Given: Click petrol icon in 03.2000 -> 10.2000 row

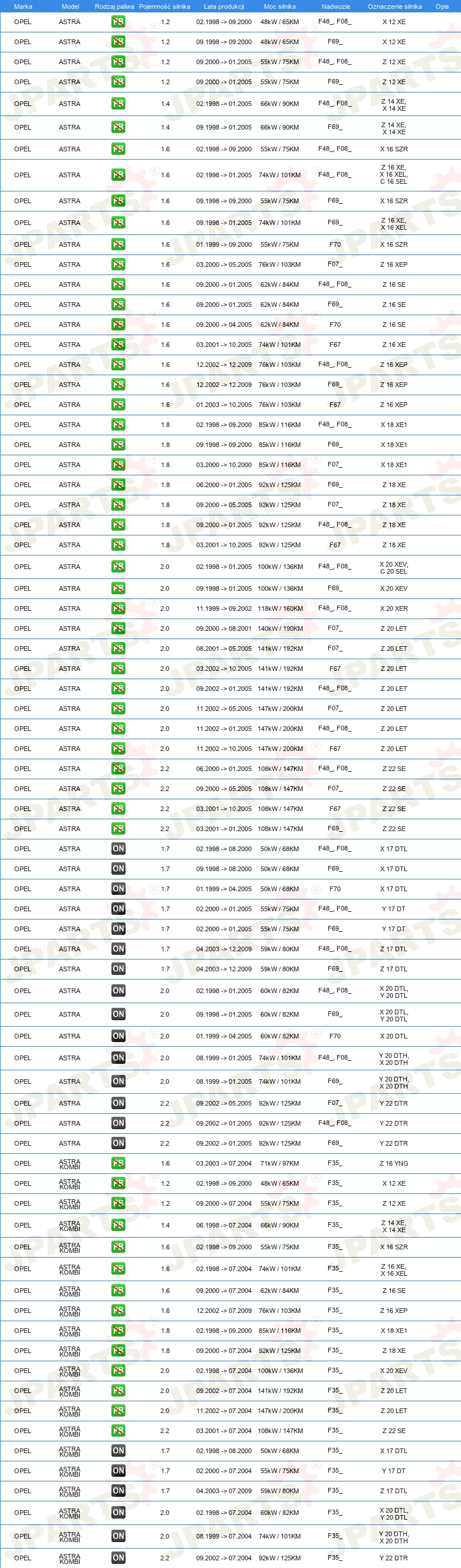Looking at the screenshot, I should (x=118, y=465).
